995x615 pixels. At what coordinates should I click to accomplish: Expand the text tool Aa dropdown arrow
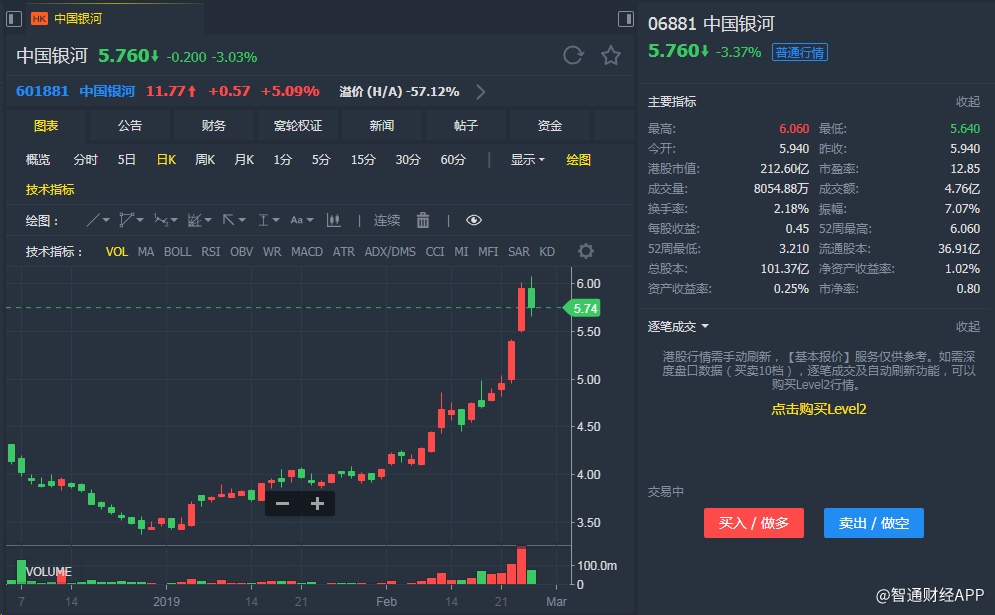(310, 220)
